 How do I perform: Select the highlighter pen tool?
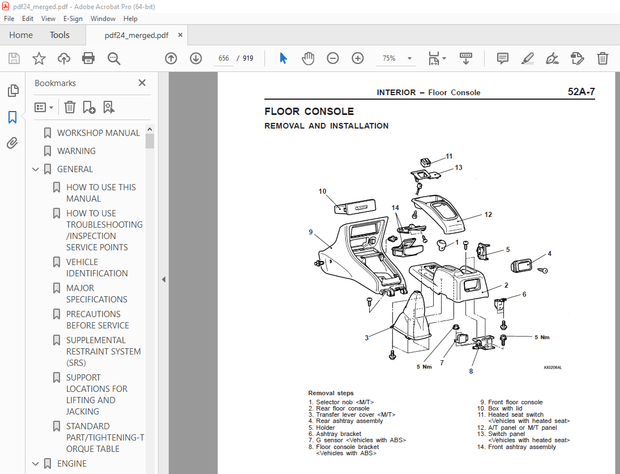527,59
